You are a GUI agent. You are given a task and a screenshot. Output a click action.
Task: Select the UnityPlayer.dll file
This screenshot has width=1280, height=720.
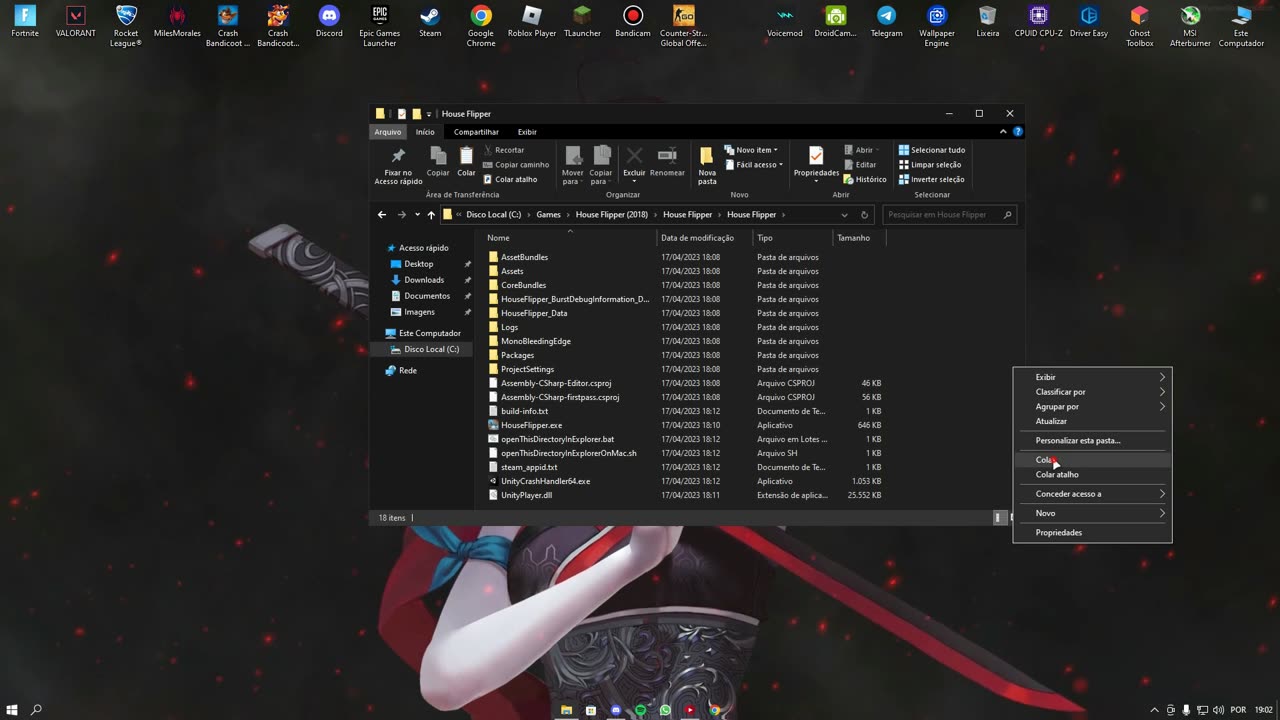click(x=526, y=495)
